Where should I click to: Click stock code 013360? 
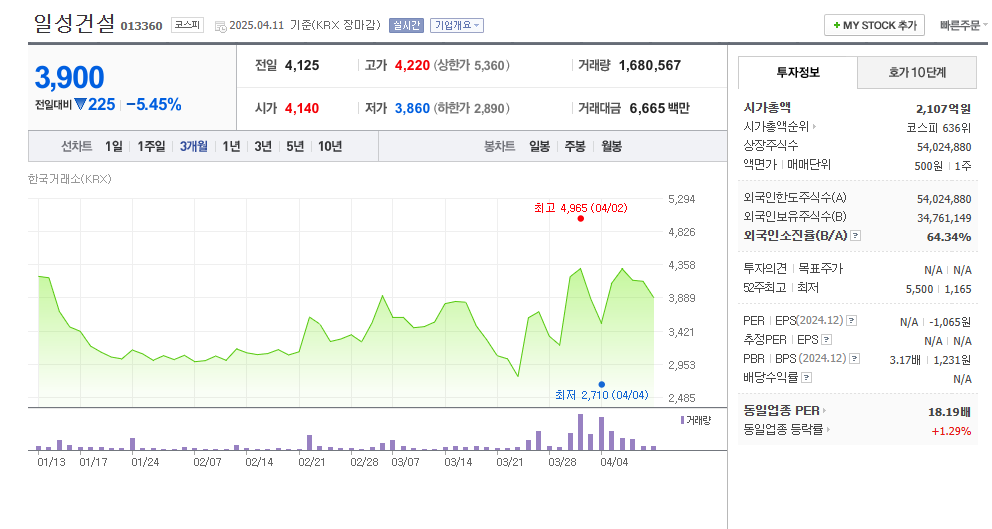click(141, 26)
